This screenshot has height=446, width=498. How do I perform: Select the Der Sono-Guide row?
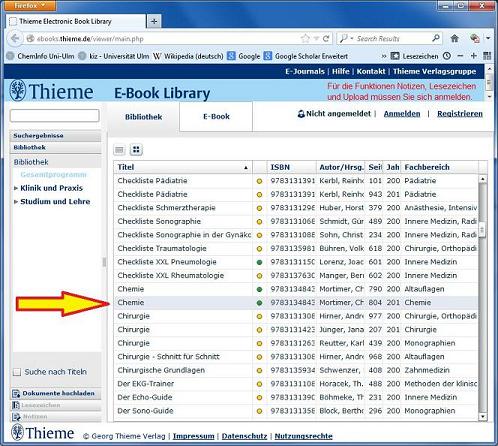[x=296, y=411]
